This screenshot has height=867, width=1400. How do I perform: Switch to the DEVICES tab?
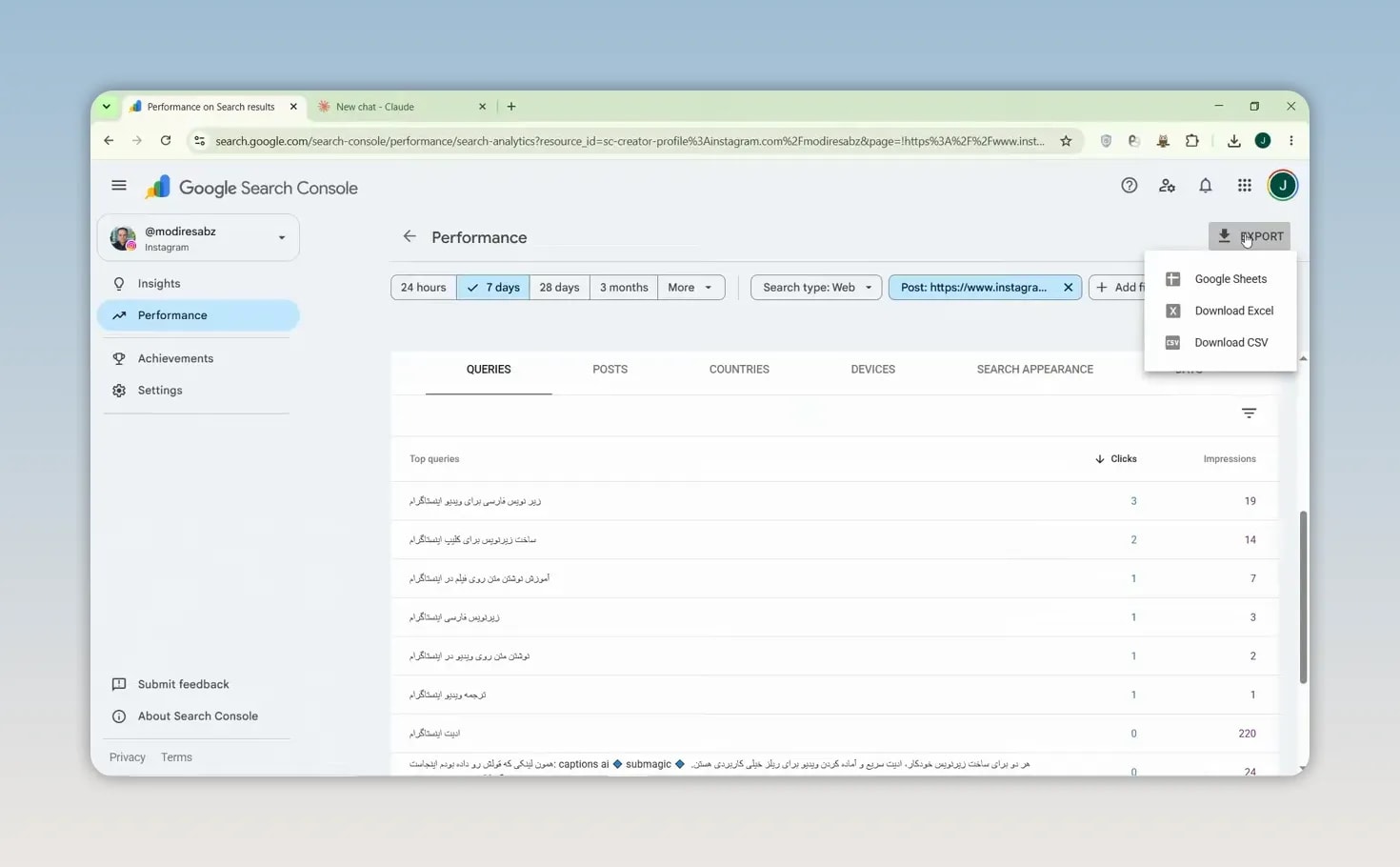(872, 370)
